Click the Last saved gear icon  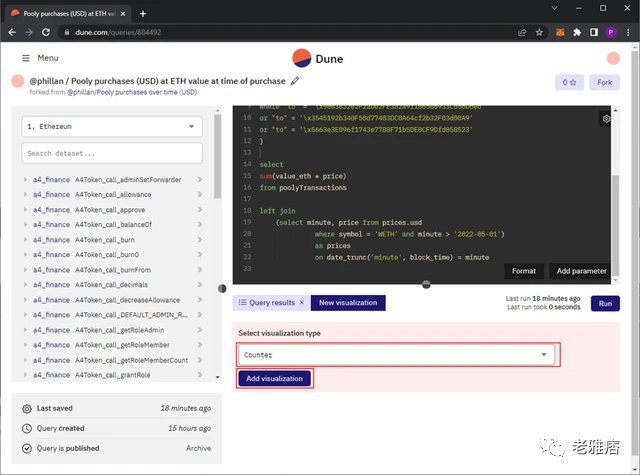27,408
